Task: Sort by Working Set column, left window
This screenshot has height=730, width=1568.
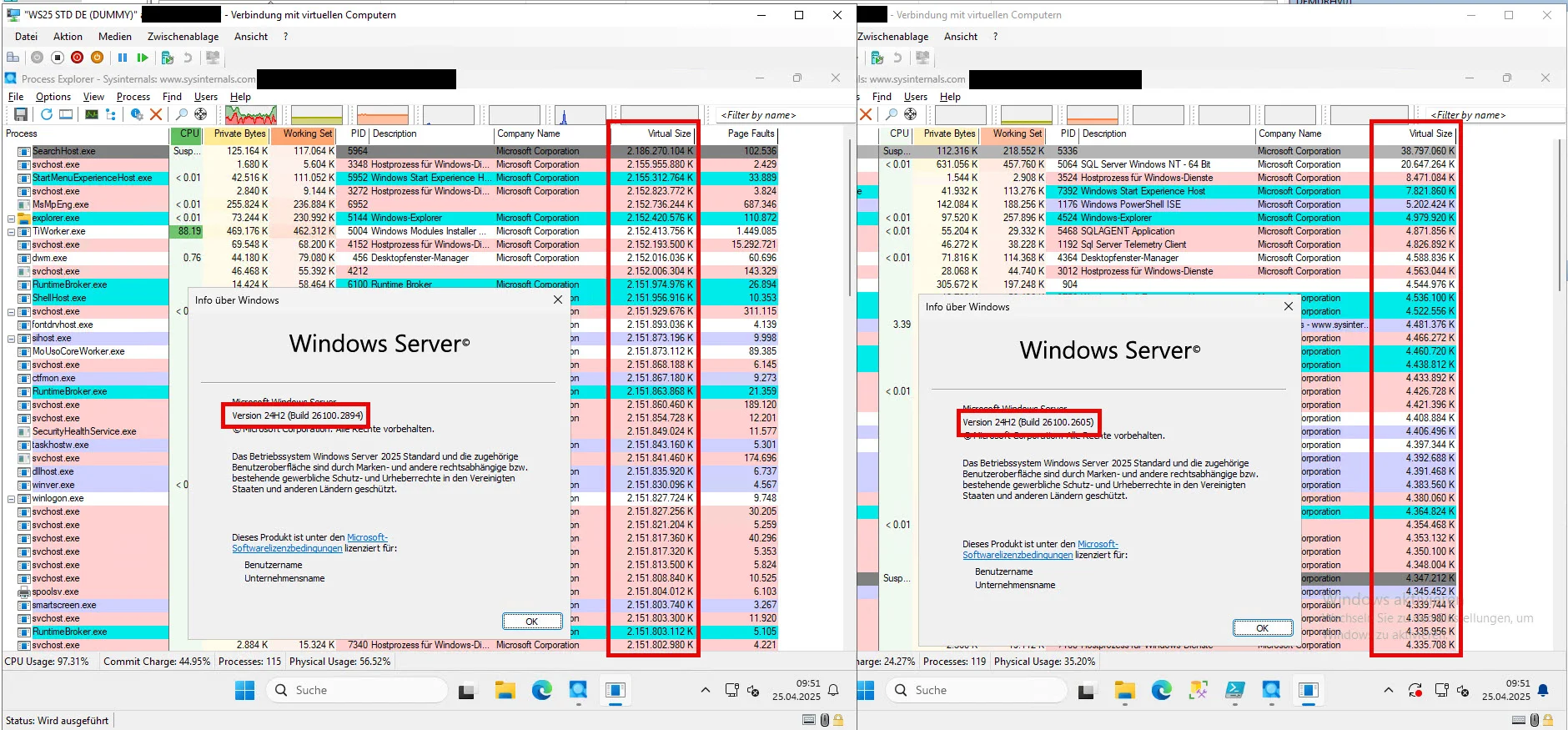Action: pyautogui.click(x=304, y=133)
